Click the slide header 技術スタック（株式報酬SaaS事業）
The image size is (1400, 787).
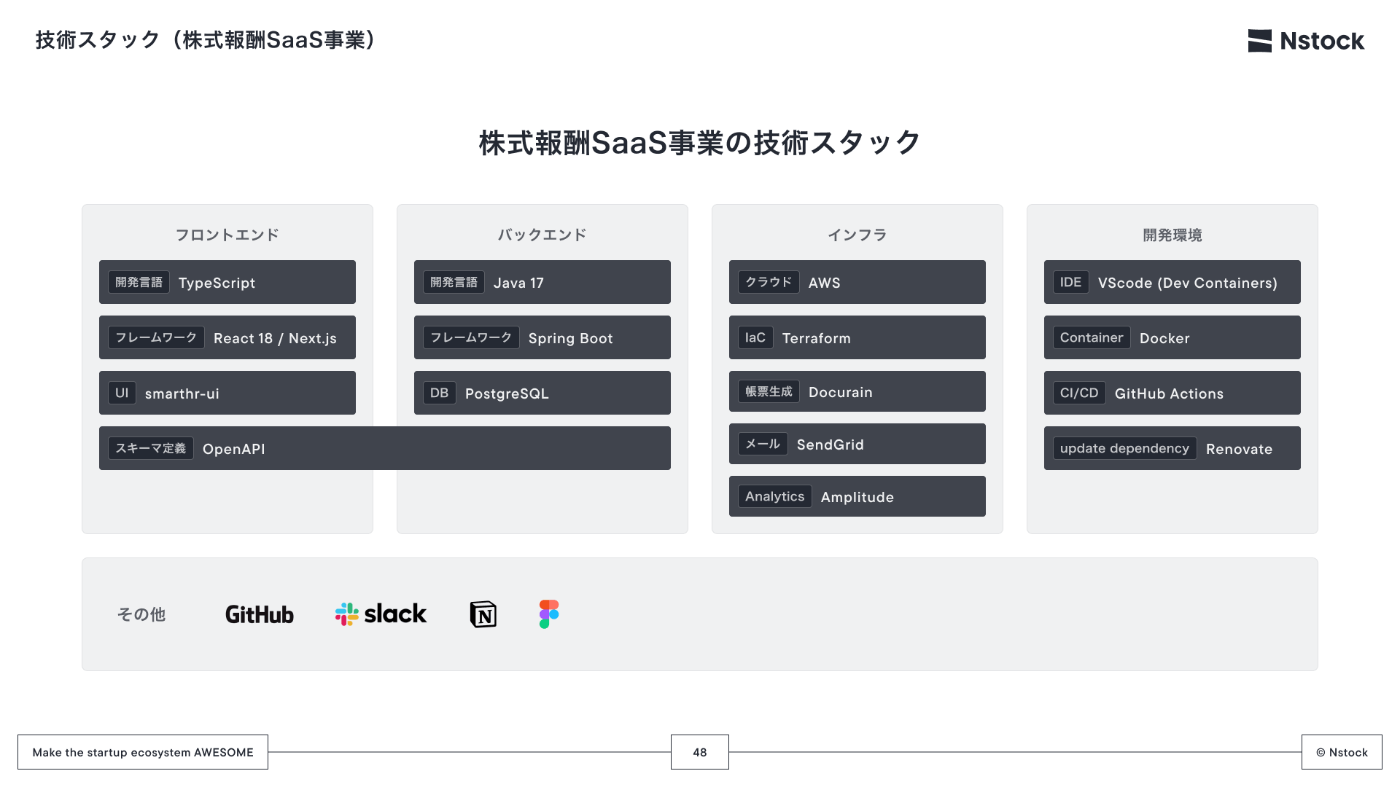point(205,40)
